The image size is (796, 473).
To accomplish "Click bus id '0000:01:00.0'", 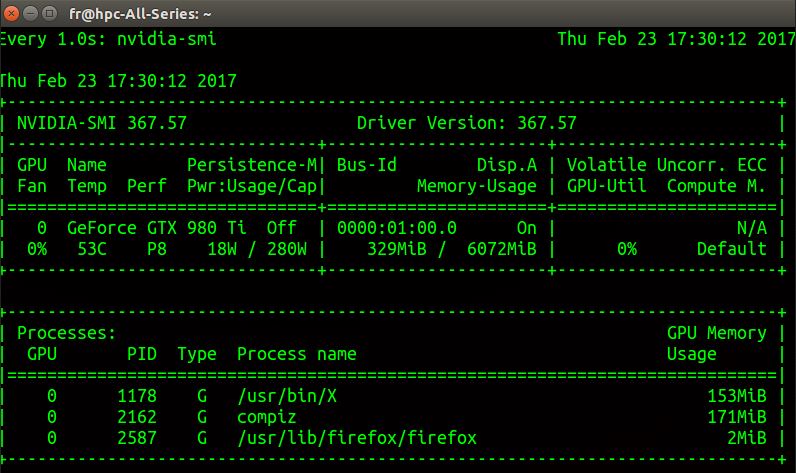I will (x=396, y=228).
